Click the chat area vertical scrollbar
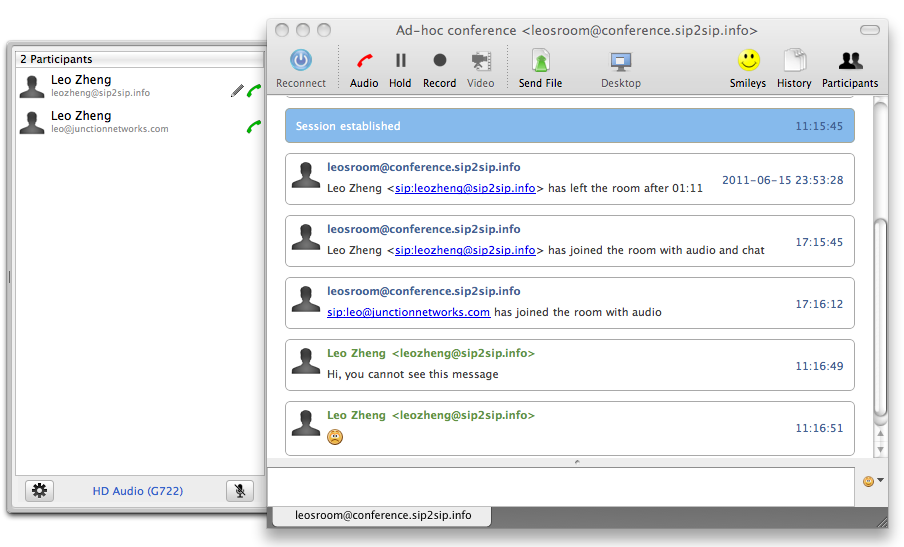The image size is (904, 547). pos(880,300)
